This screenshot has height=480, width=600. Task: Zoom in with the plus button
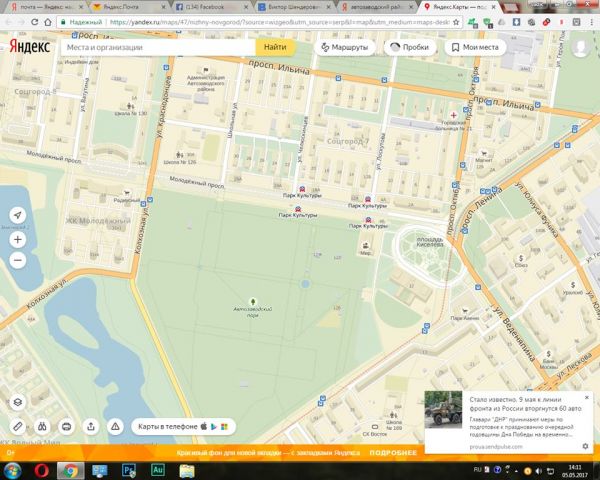pyautogui.click(x=18, y=240)
